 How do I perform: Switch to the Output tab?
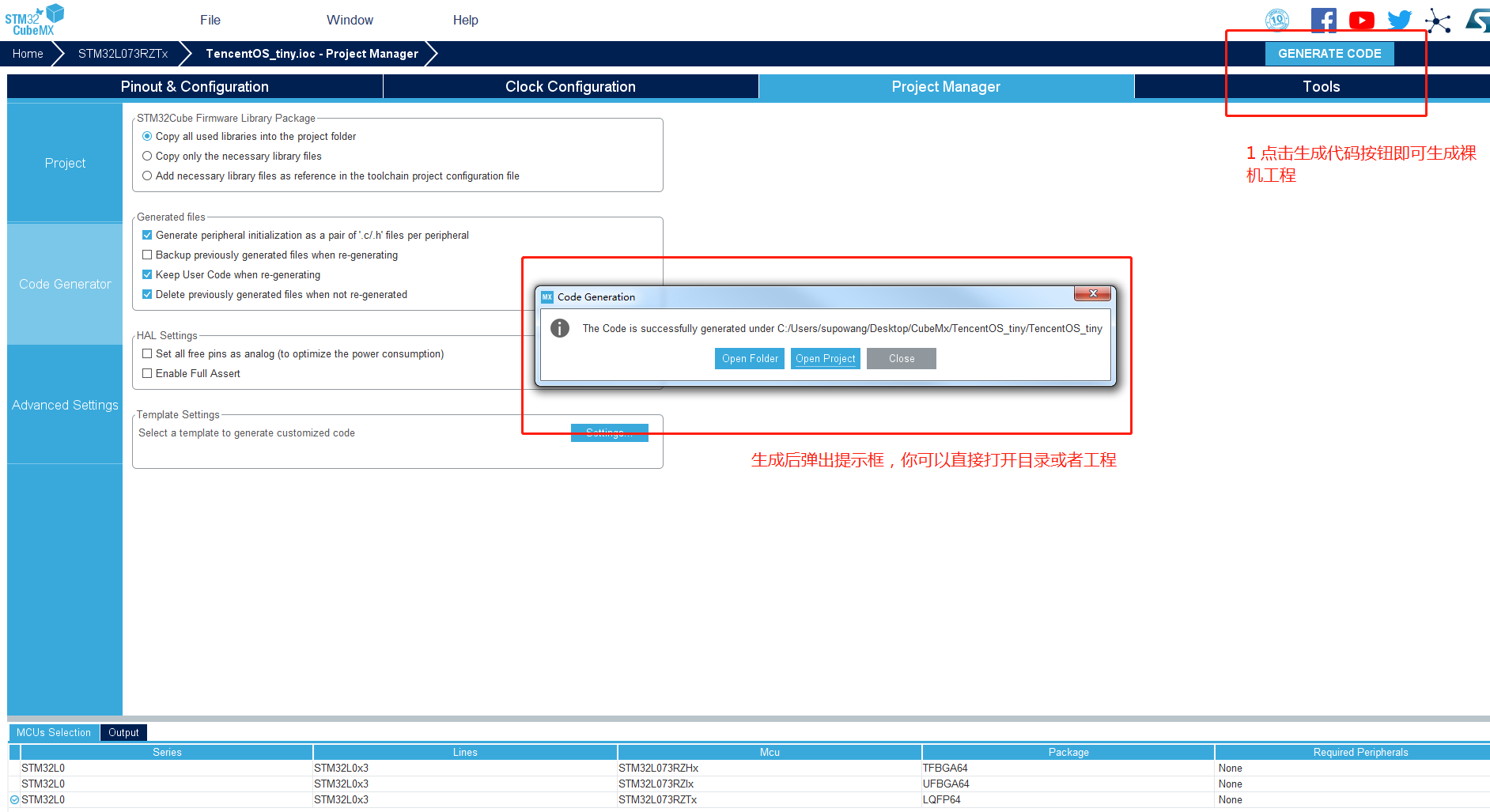[x=123, y=733]
